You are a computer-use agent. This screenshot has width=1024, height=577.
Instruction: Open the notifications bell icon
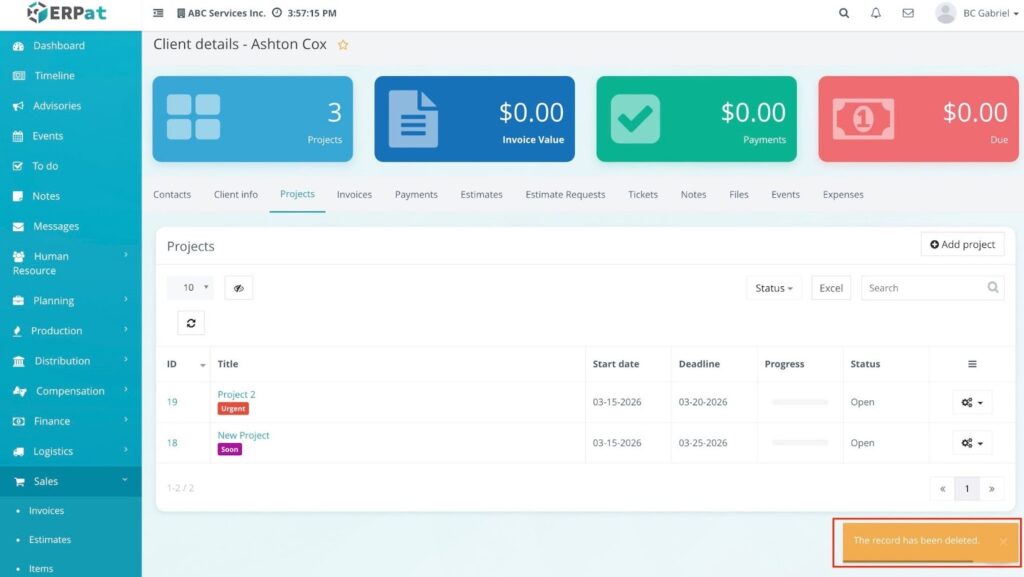click(x=876, y=13)
